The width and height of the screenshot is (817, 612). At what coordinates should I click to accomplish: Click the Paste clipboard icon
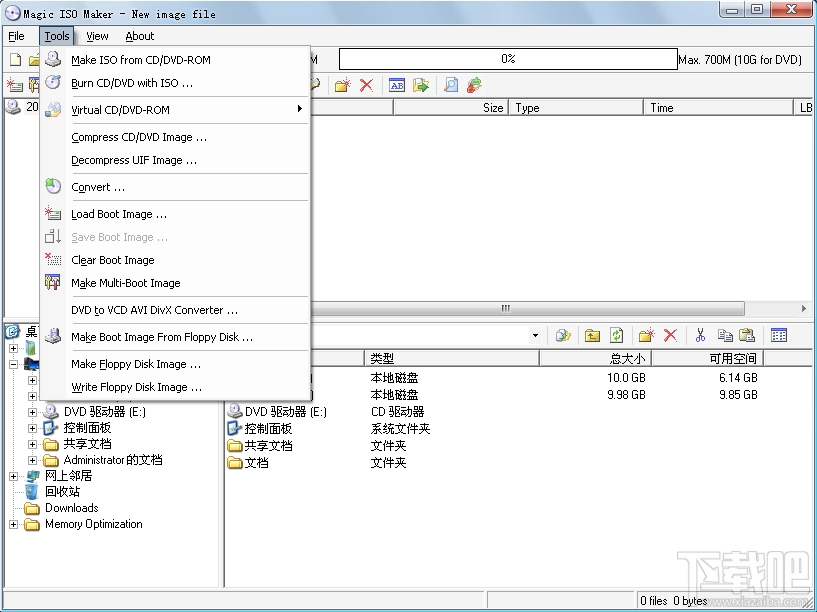coord(749,334)
